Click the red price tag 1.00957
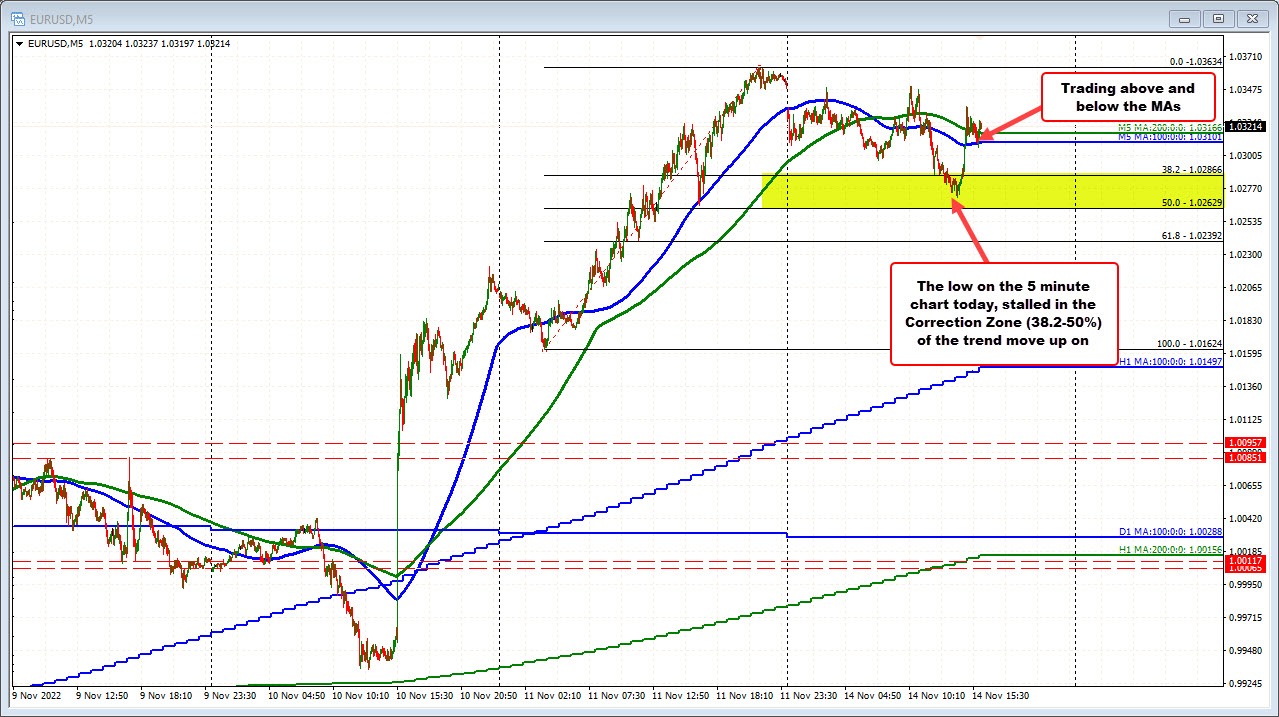The image size is (1279, 717). coord(1247,441)
